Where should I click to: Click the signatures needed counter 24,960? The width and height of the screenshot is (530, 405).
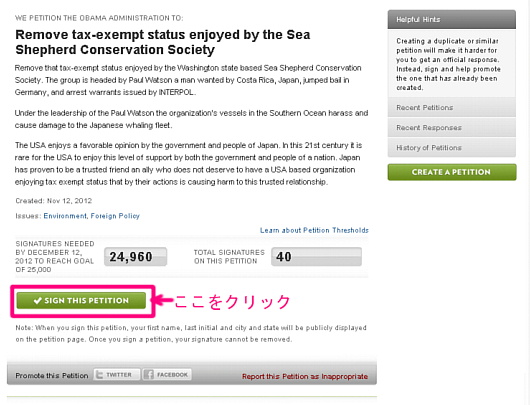[135, 257]
